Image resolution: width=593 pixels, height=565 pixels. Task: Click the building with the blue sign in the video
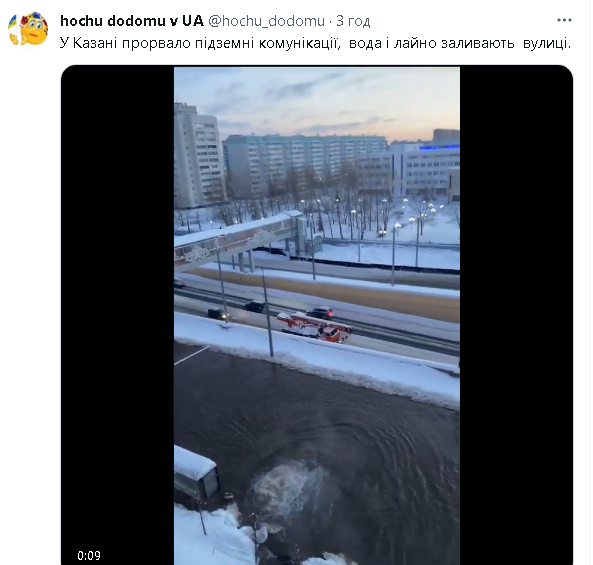(425, 168)
